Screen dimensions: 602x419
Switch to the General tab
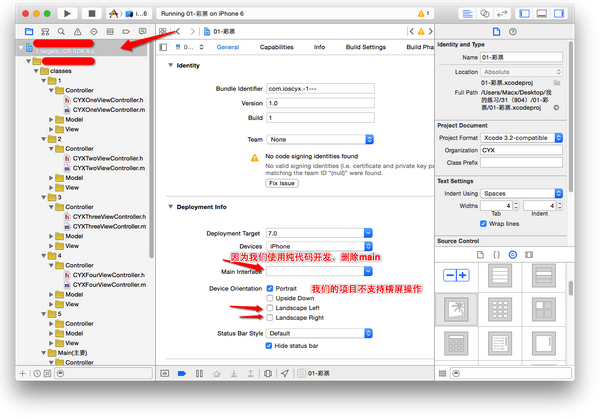coord(228,47)
